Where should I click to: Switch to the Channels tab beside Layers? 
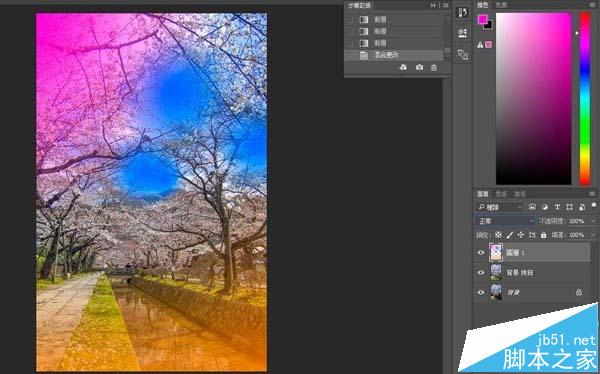[x=501, y=194]
